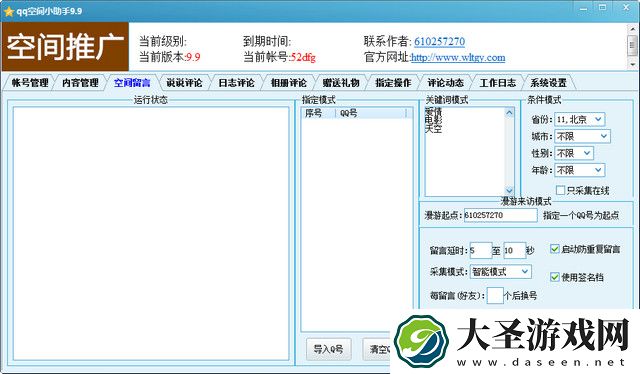640x374 pixels.
Task: Open the 说说评论 tab
Action: [x=184, y=83]
